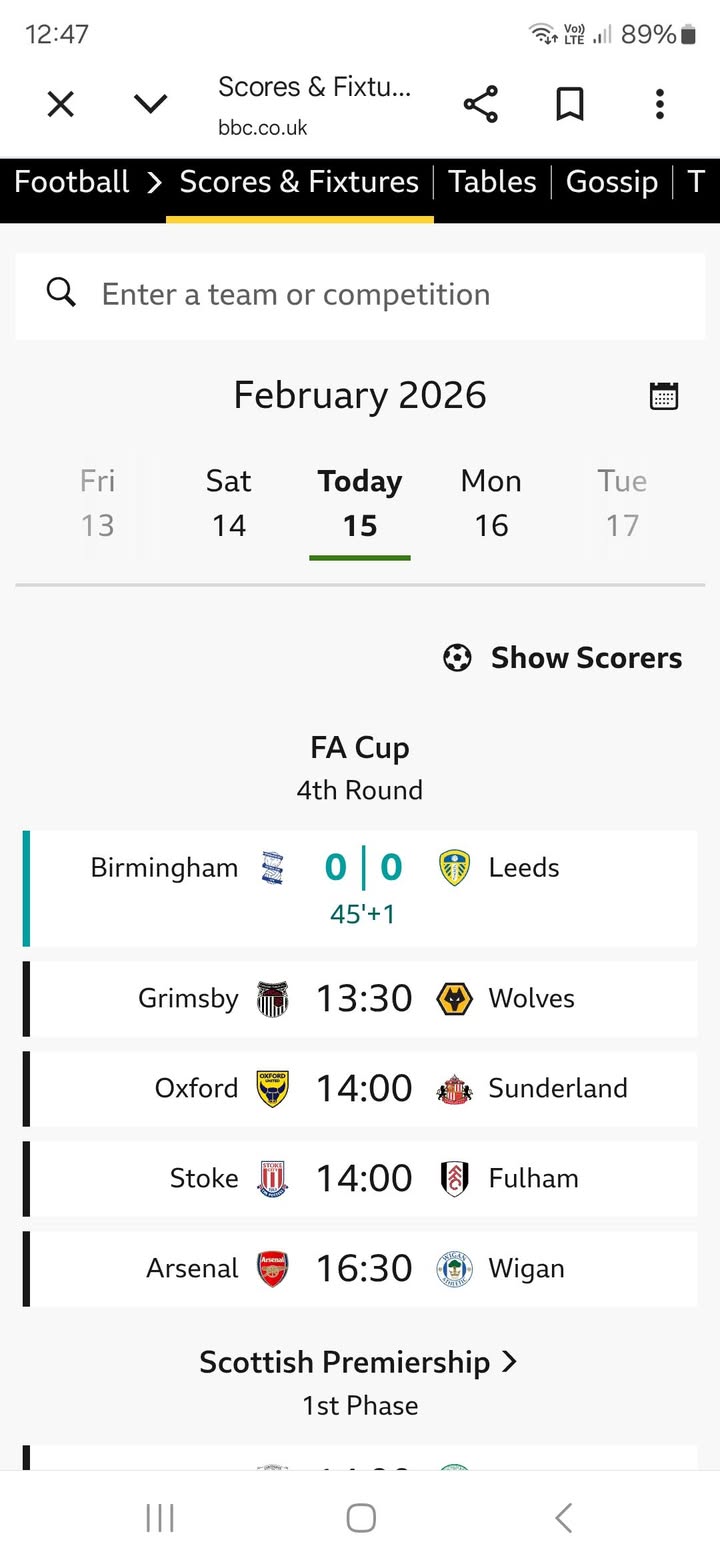The height and width of the screenshot is (1560, 720).
Task: Tap the Arsenal club crest
Action: pyautogui.click(x=272, y=1269)
